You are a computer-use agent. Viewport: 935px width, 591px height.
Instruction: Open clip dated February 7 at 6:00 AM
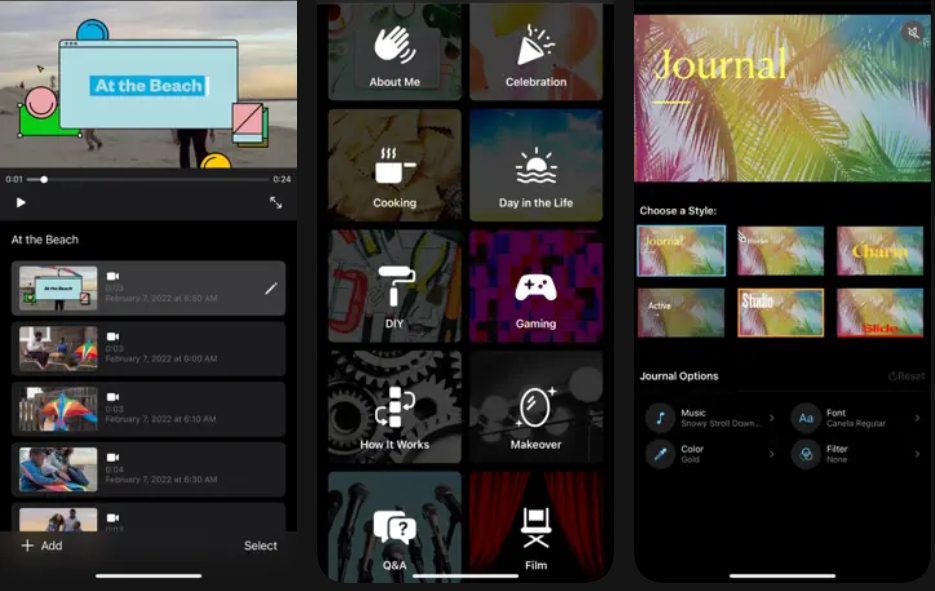click(x=148, y=349)
